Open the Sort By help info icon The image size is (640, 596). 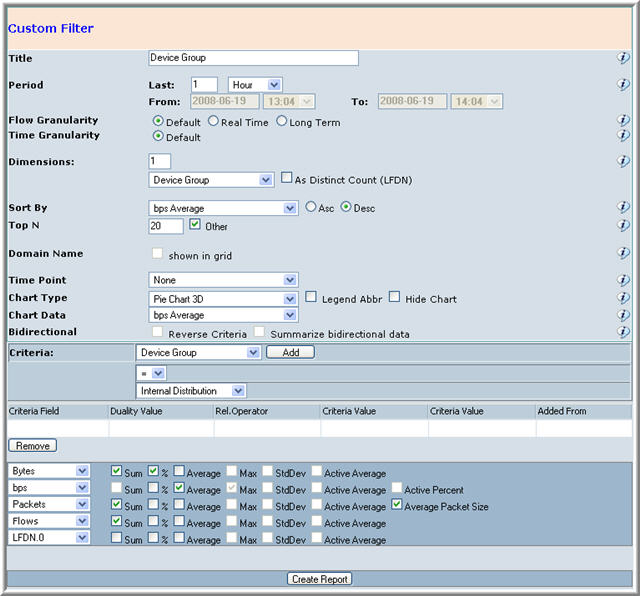coord(623,207)
